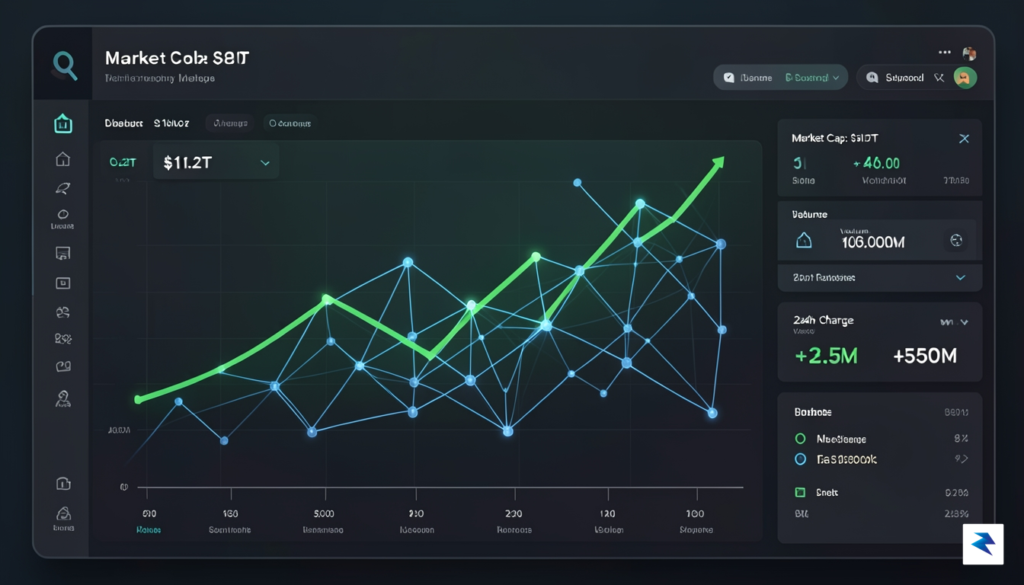Image resolution: width=1024 pixels, height=585 pixels.
Task: Open the green highlighted dashboard sidebar icon
Action: 63,123
